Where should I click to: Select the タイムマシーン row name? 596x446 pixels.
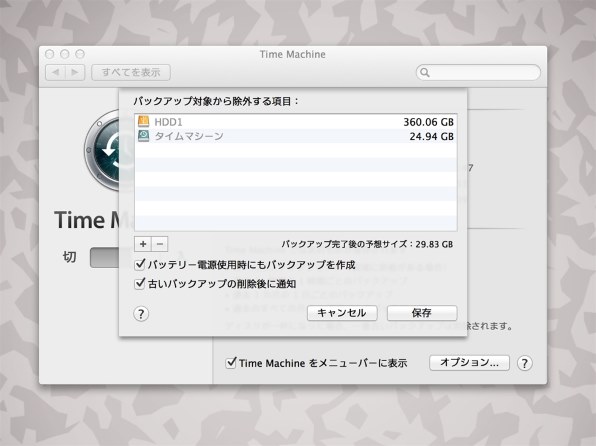coord(189,136)
